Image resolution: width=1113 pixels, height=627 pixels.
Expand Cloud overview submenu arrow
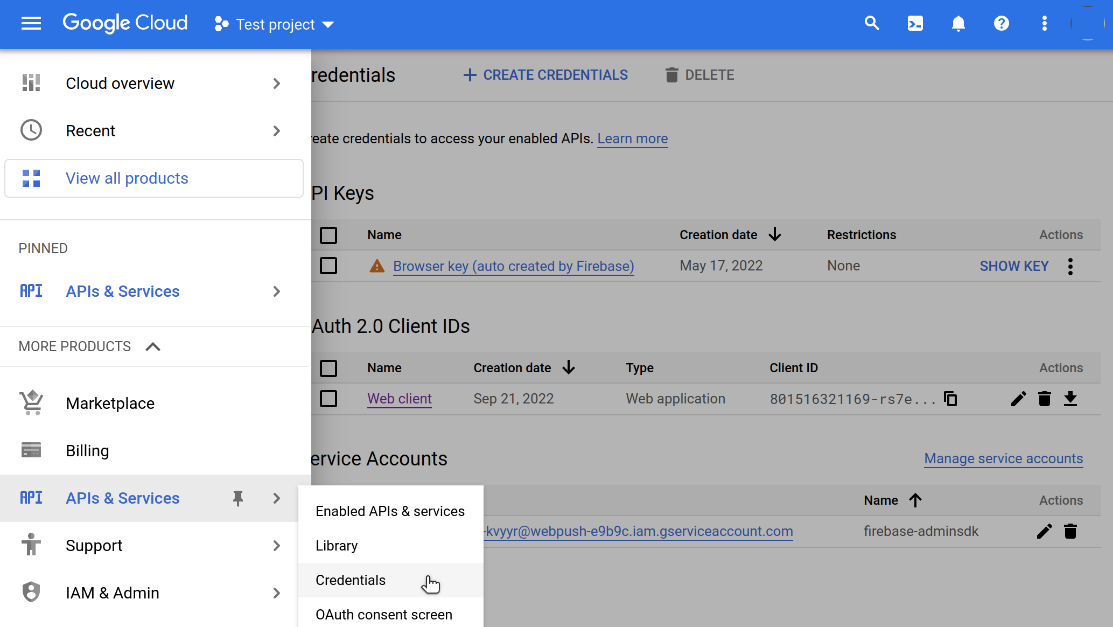[277, 84]
